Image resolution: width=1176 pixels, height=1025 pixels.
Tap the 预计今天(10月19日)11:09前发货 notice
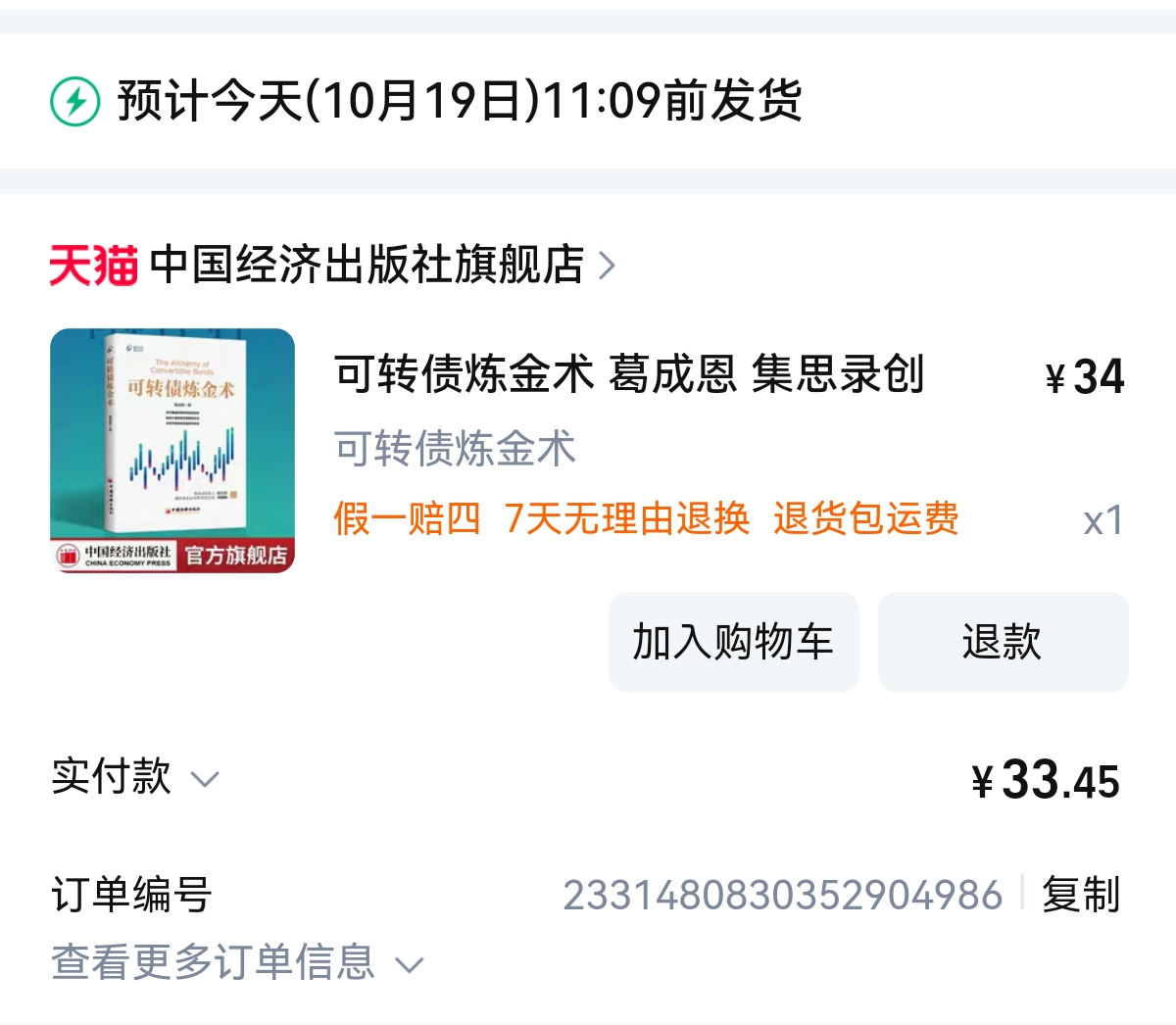tap(459, 101)
